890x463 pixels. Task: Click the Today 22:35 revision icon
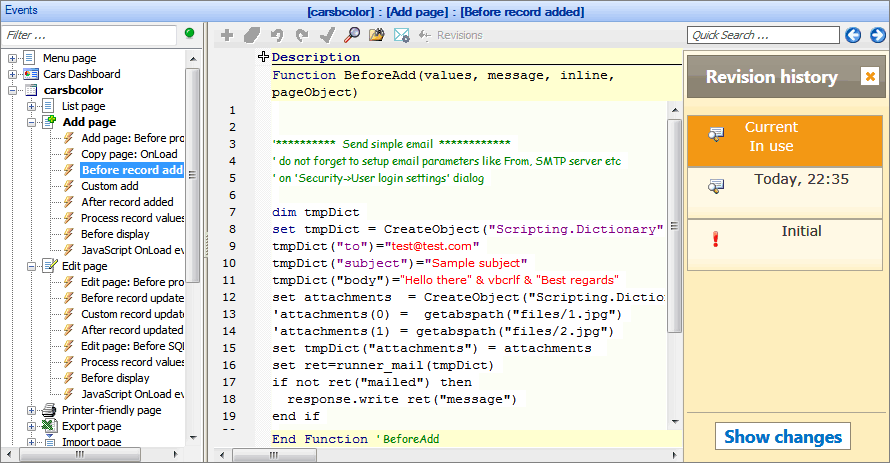[x=716, y=186]
